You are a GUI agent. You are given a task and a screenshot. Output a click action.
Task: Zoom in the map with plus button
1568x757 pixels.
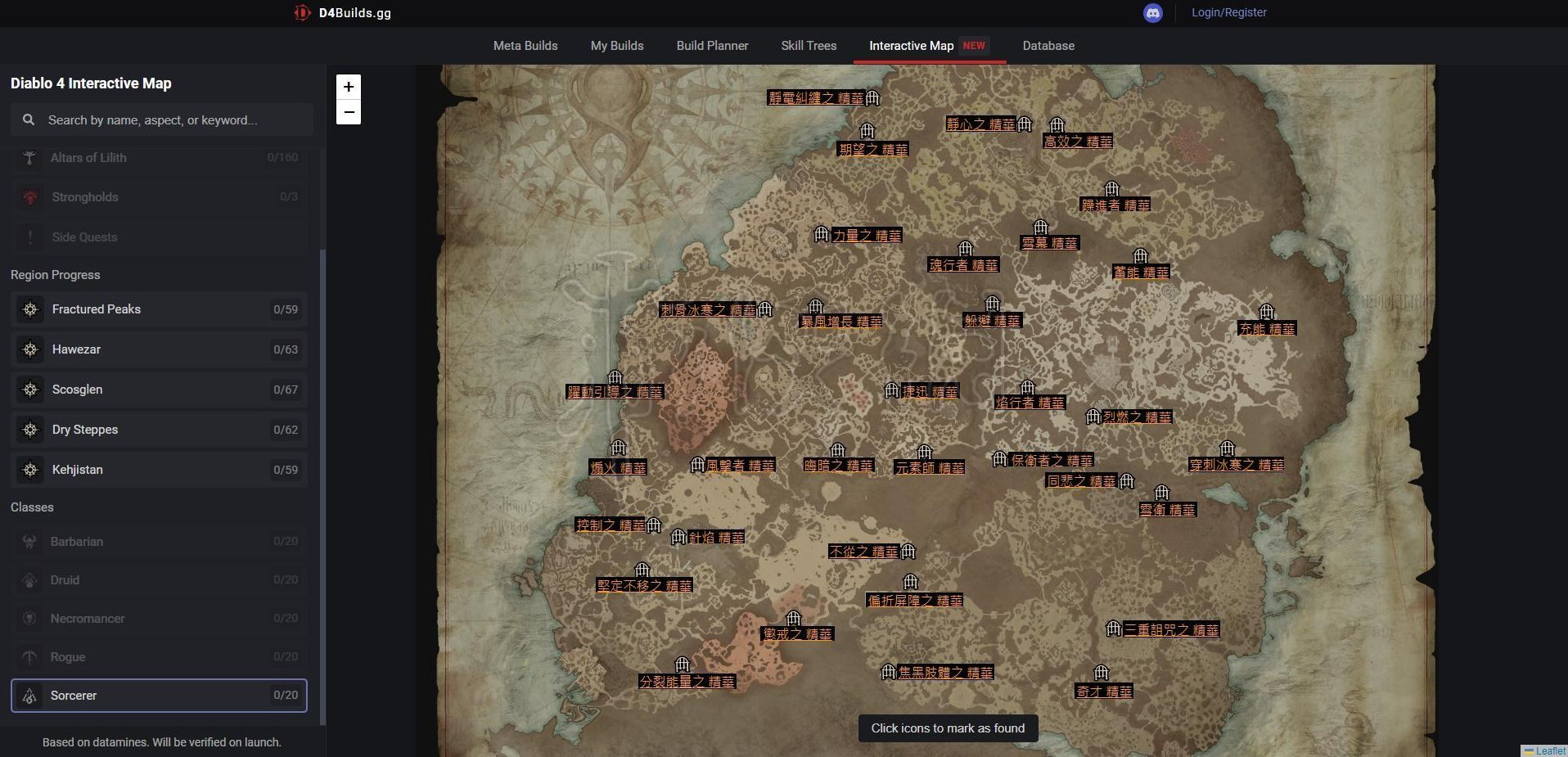click(x=349, y=87)
